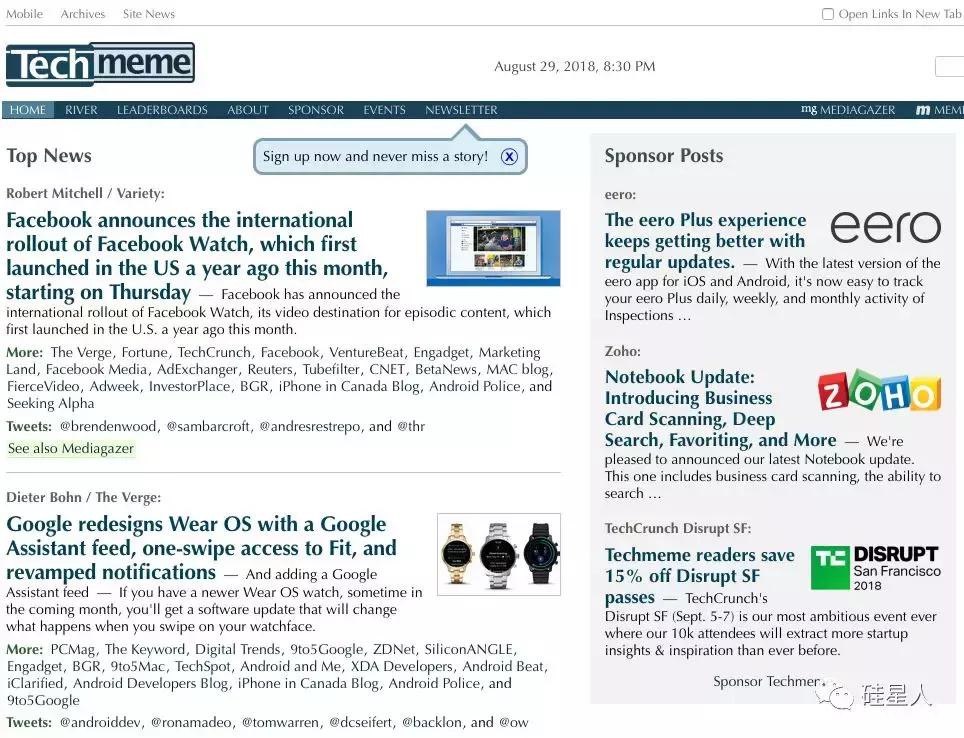Open the @brendenwood tweet link

click(108, 426)
